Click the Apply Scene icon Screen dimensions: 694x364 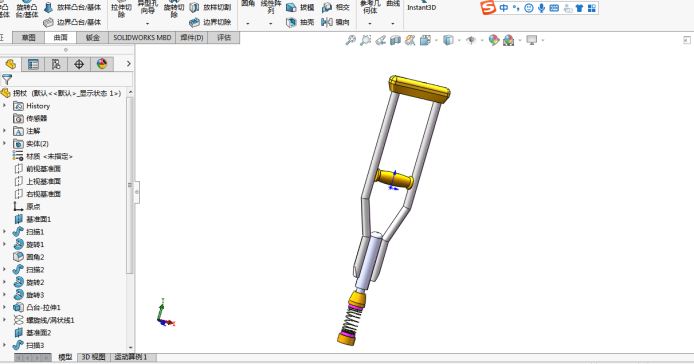tap(509, 40)
